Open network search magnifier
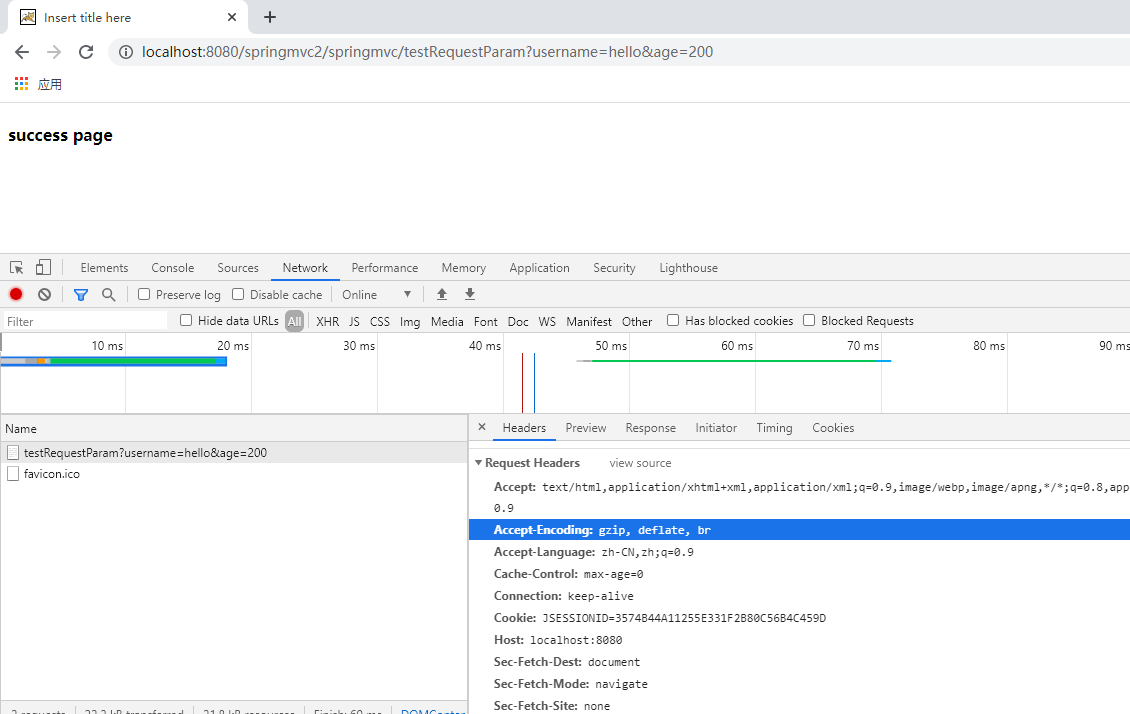The image size is (1130, 714). coord(108,294)
